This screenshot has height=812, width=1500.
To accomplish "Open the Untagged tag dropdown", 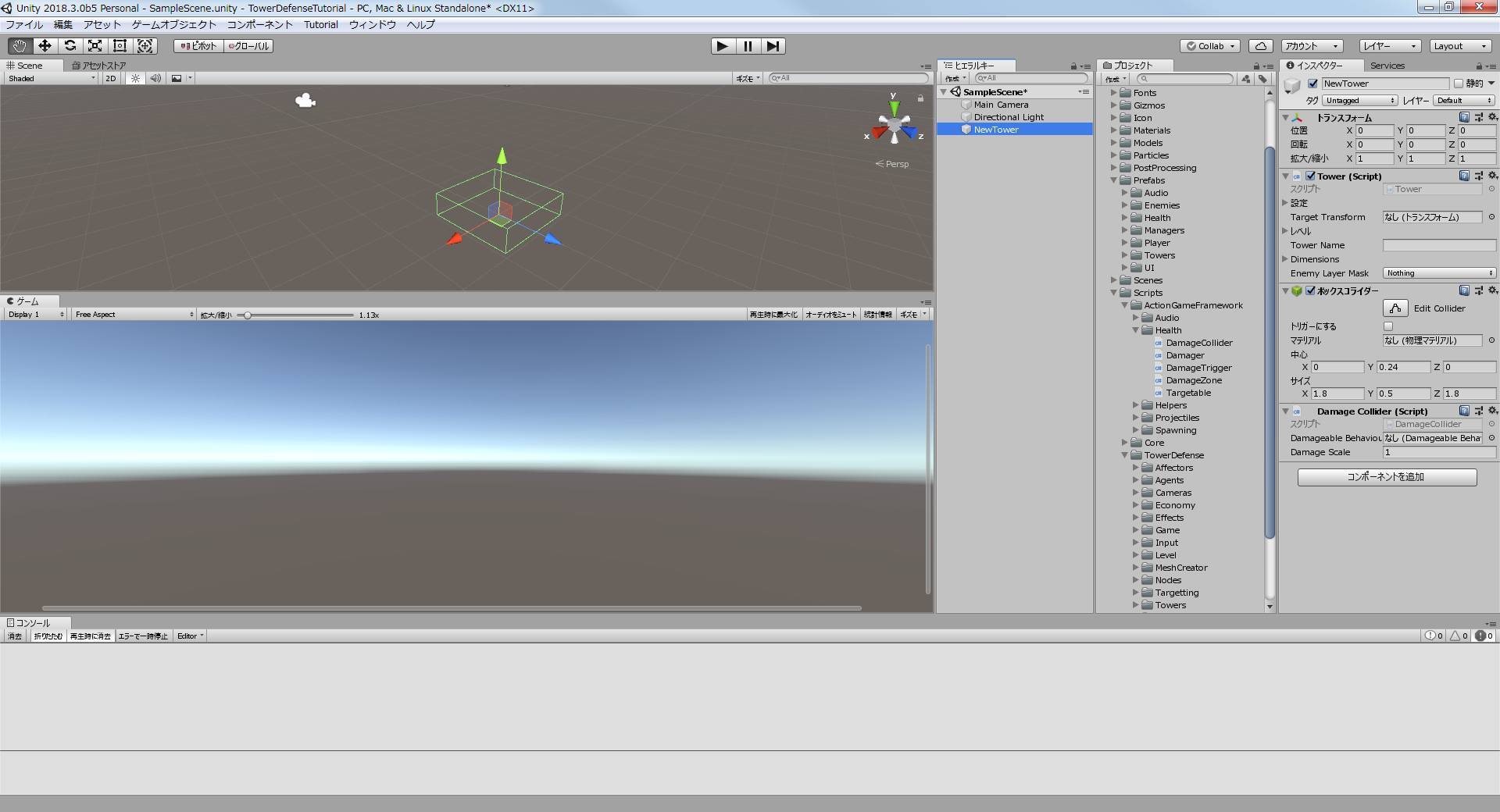I will click(1360, 100).
